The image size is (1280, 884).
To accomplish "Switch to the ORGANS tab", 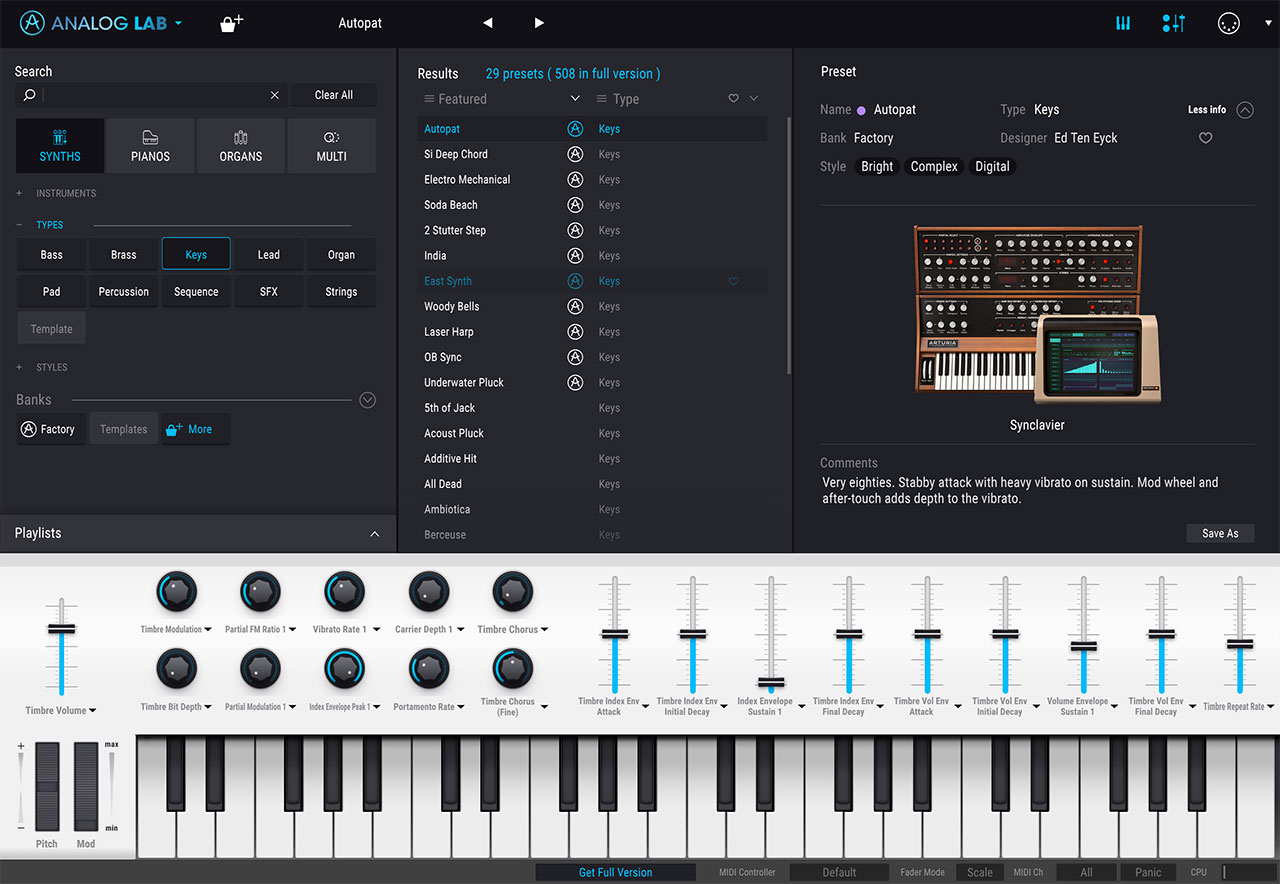I will (241, 146).
